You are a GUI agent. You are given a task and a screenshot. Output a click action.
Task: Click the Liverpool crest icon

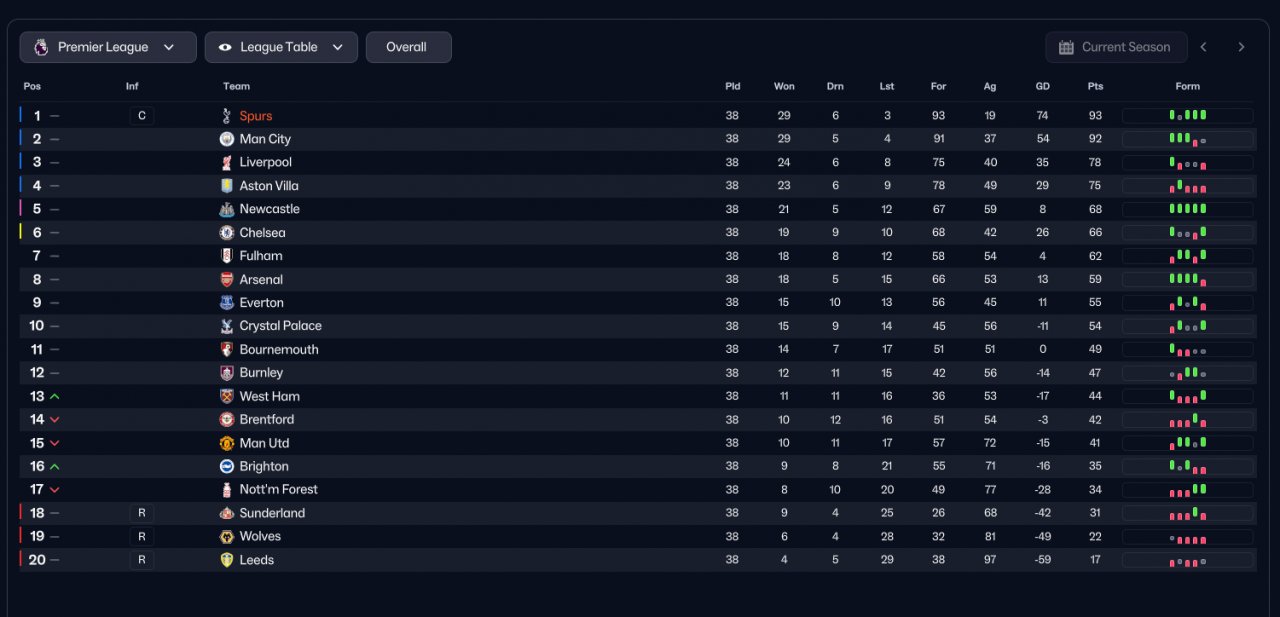coord(227,162)
